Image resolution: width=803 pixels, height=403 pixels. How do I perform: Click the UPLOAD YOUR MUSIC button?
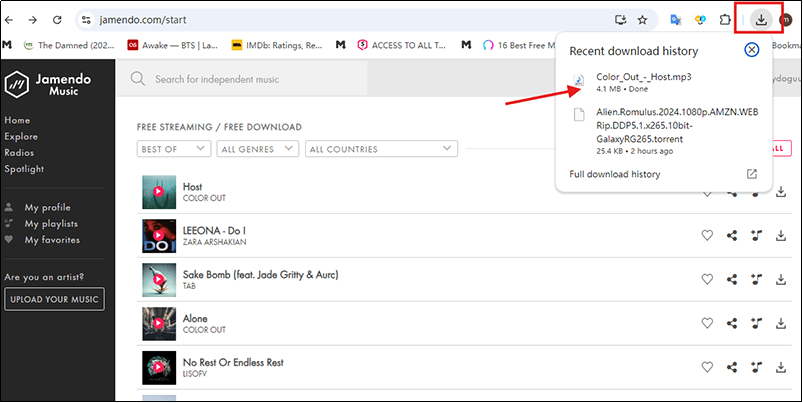54,299
